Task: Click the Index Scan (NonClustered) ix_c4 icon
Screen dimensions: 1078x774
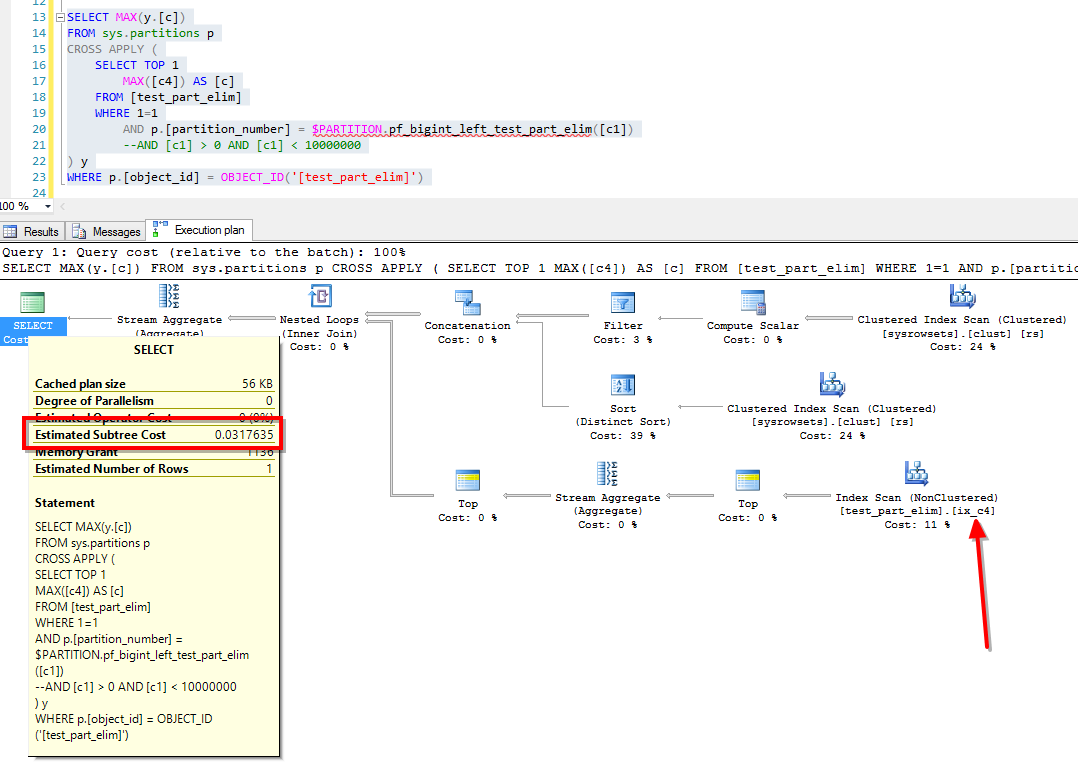Action: 916,473
